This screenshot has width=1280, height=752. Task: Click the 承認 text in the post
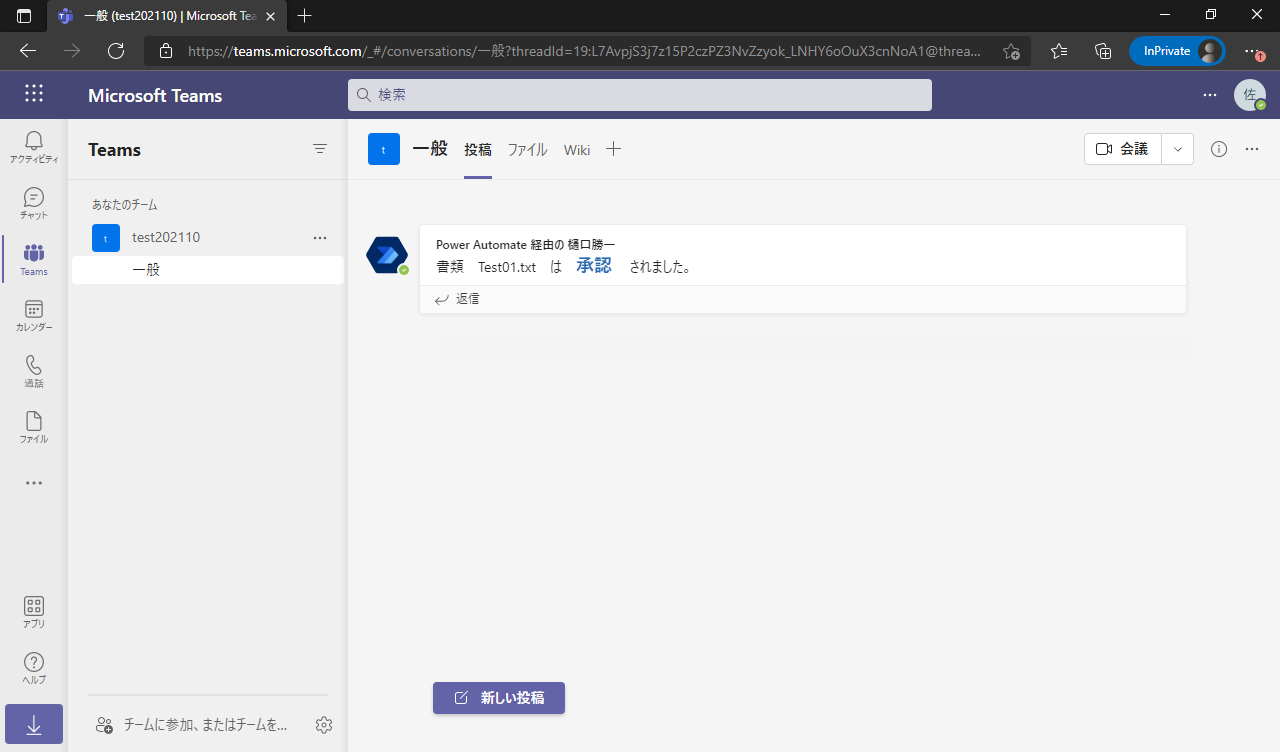click(x=594, y=266)
